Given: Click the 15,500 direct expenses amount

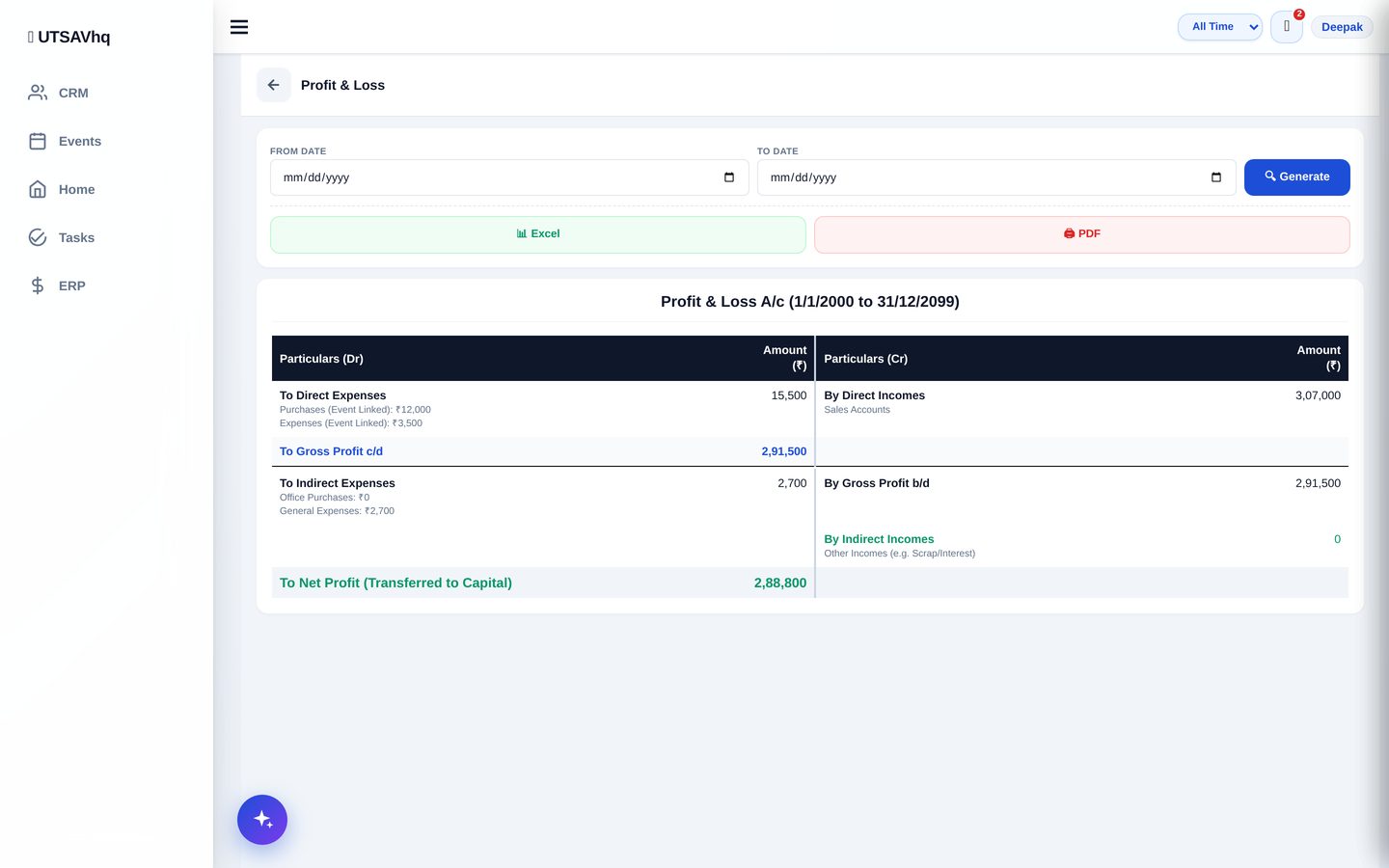Looking at the screenshot, I should [789, 395].
